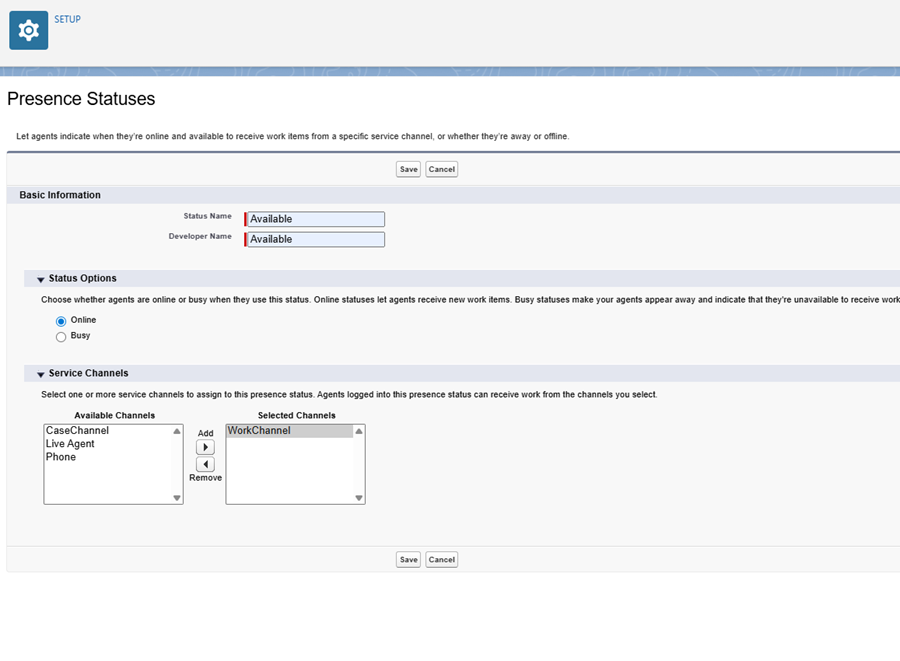Select Live Agent in Available Channels

[70, 444]
